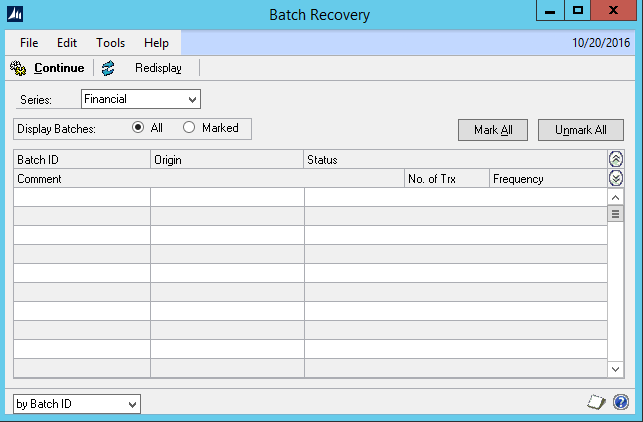Open the blue help question mark icon
This screenshot has height=422, width=643.
pos(621,402)
